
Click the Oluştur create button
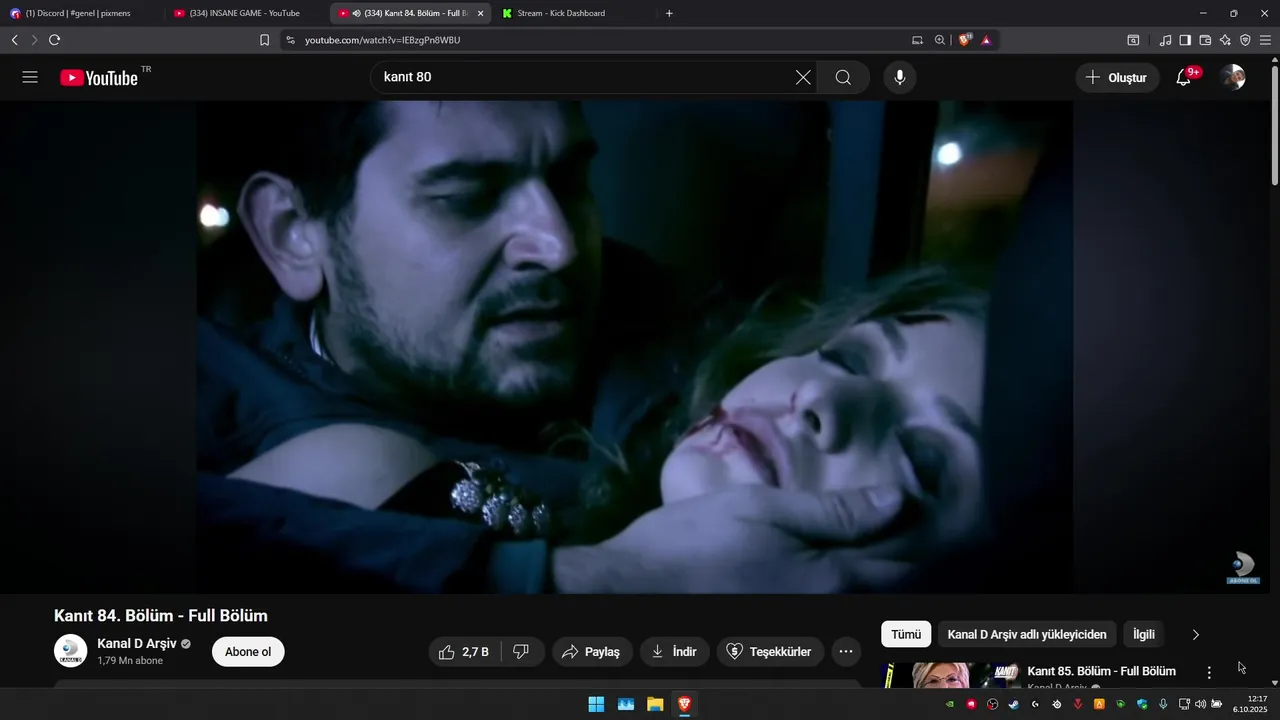[x=1118, y=77]
